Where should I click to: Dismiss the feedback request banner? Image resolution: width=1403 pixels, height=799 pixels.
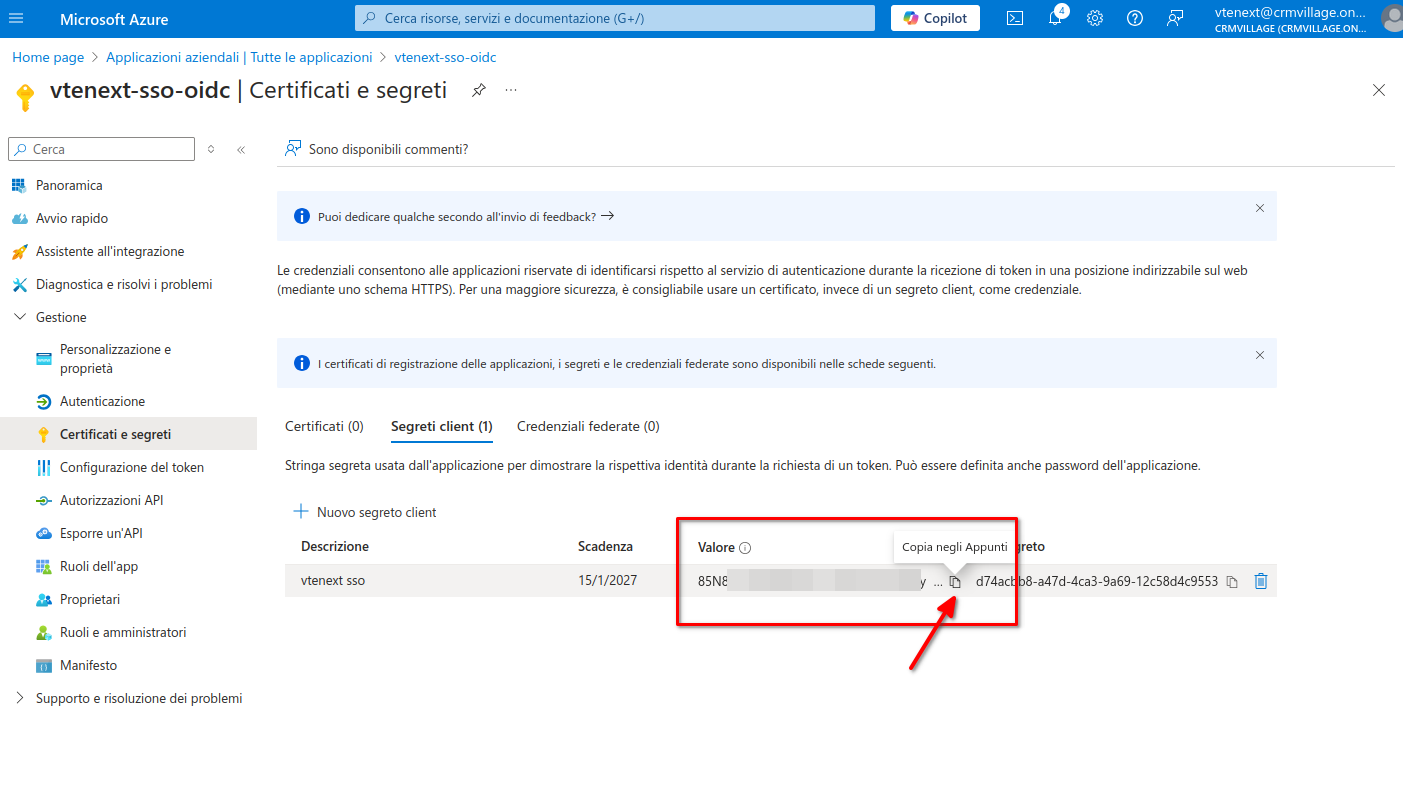1260,208
